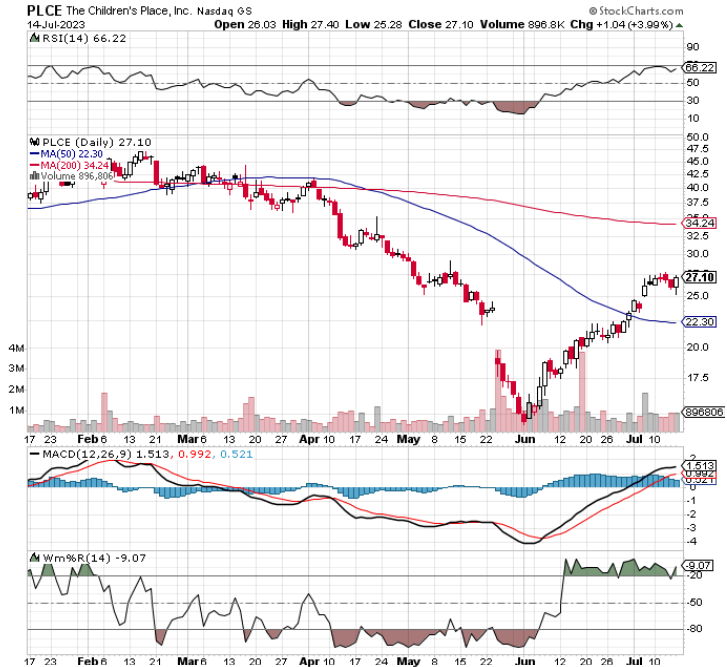Click Jul on the bottom date axis
727x667 pixels.
[x=634, y=661]
